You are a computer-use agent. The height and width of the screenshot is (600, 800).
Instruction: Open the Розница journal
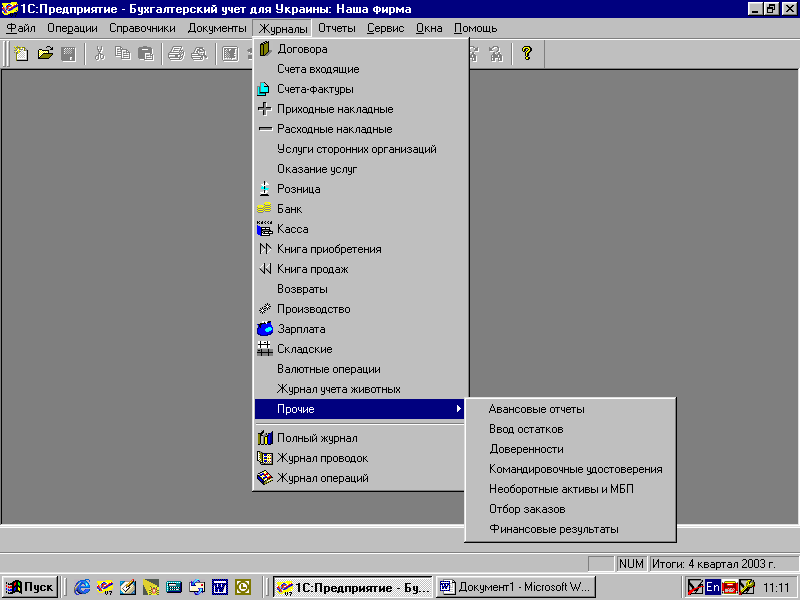(359, 189)
